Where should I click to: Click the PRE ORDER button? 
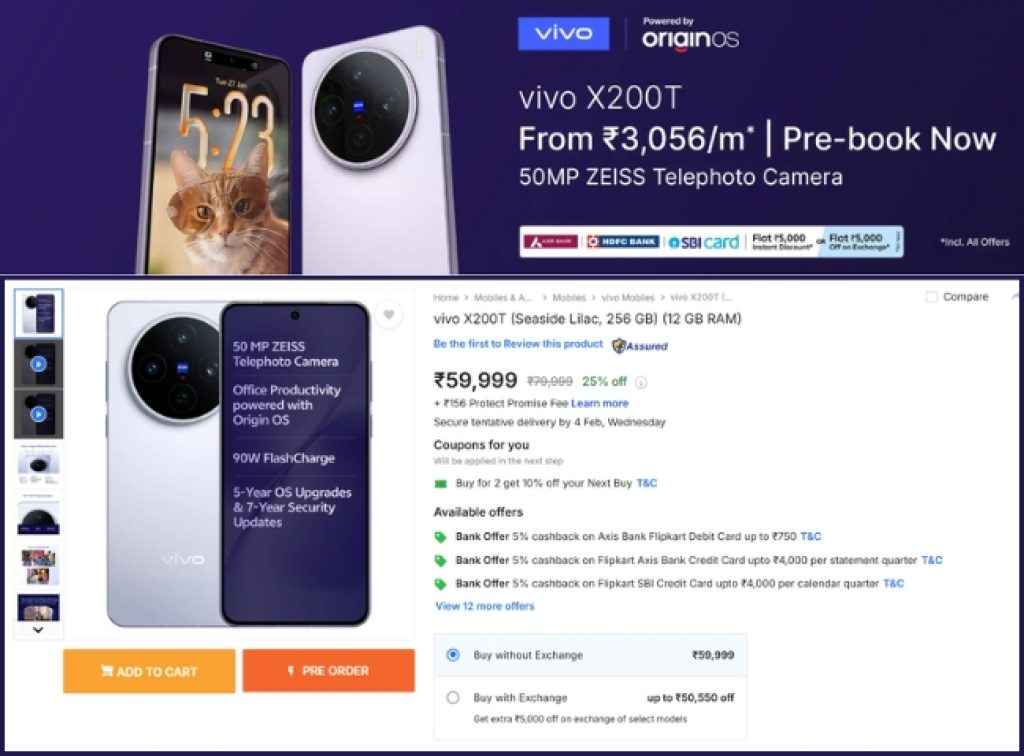tap(329, 670)
